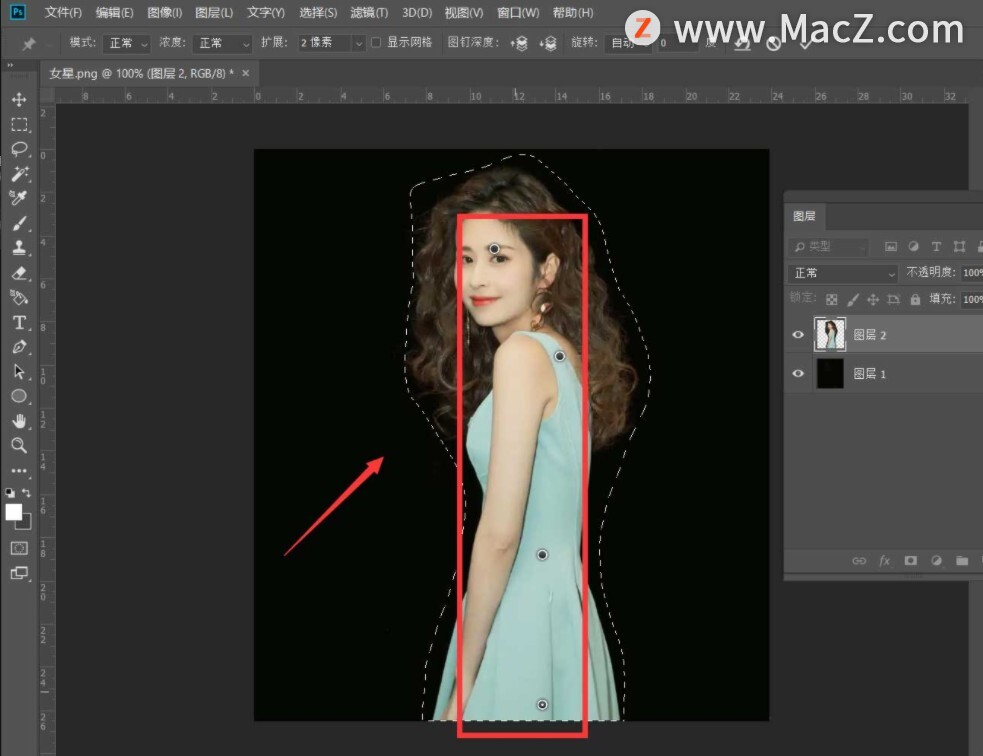Viewport: 983px width, 756px height.
Task: Add layer style with fx button
Action: 885,560
